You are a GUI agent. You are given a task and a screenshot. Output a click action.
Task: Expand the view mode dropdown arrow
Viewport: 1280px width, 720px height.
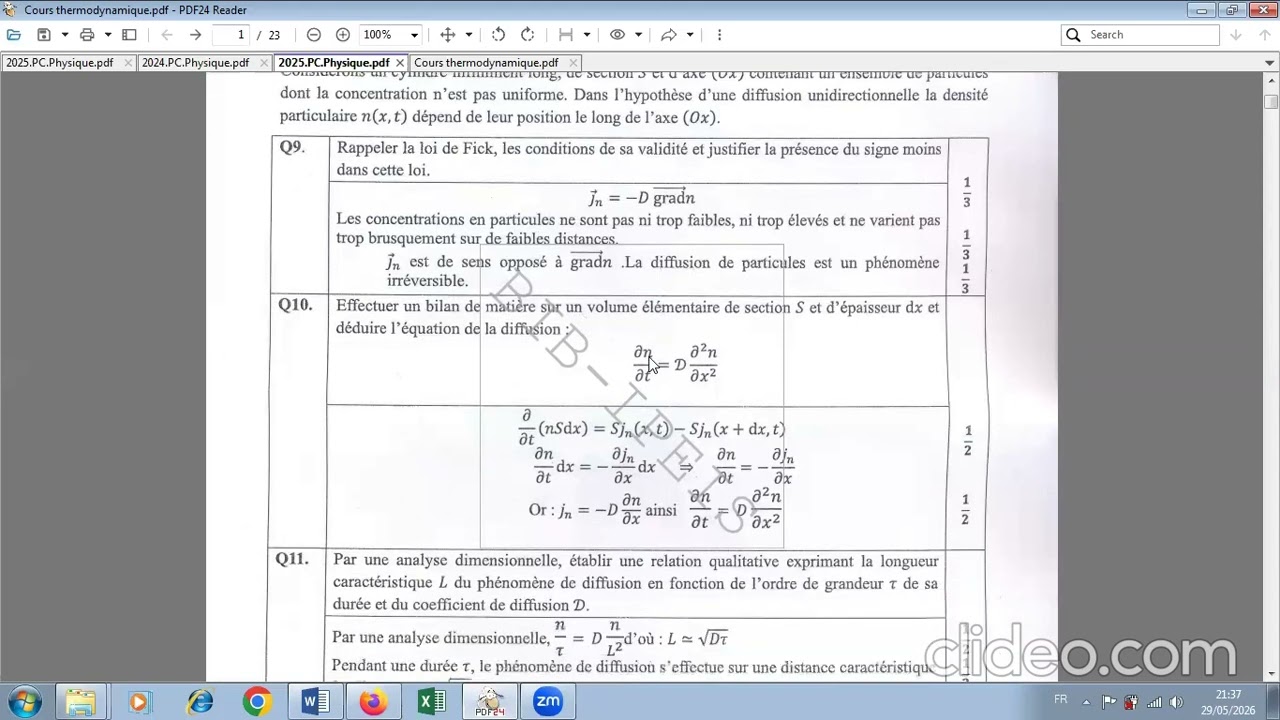639,35
